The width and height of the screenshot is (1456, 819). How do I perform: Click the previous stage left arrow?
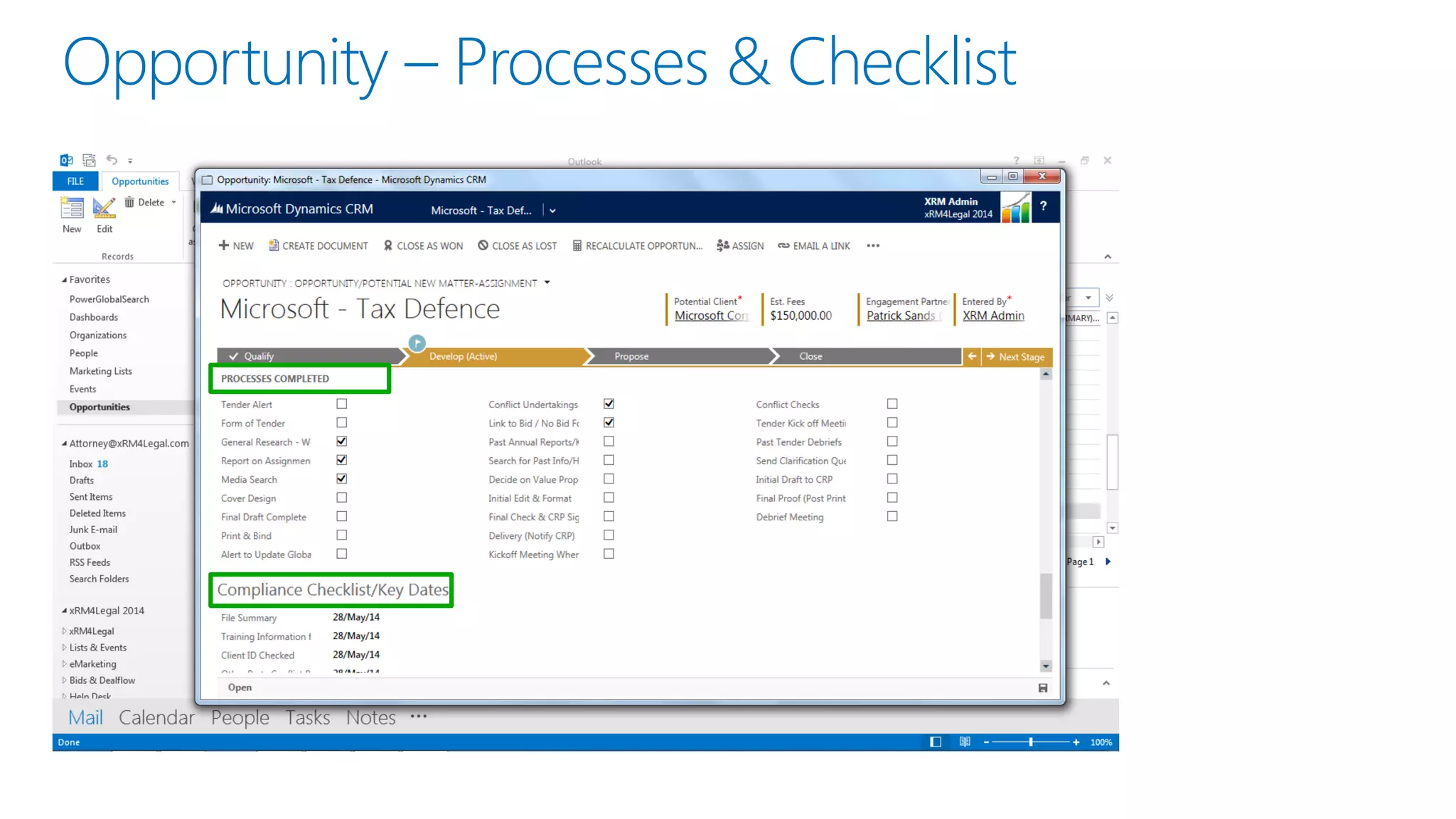pyautogui.click(x=972, y=356)
